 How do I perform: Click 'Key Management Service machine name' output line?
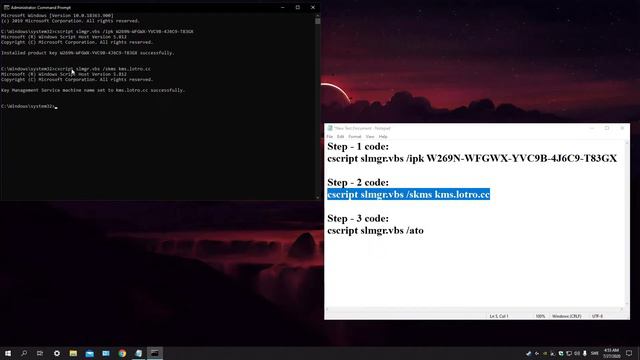(x=93, y=90)
